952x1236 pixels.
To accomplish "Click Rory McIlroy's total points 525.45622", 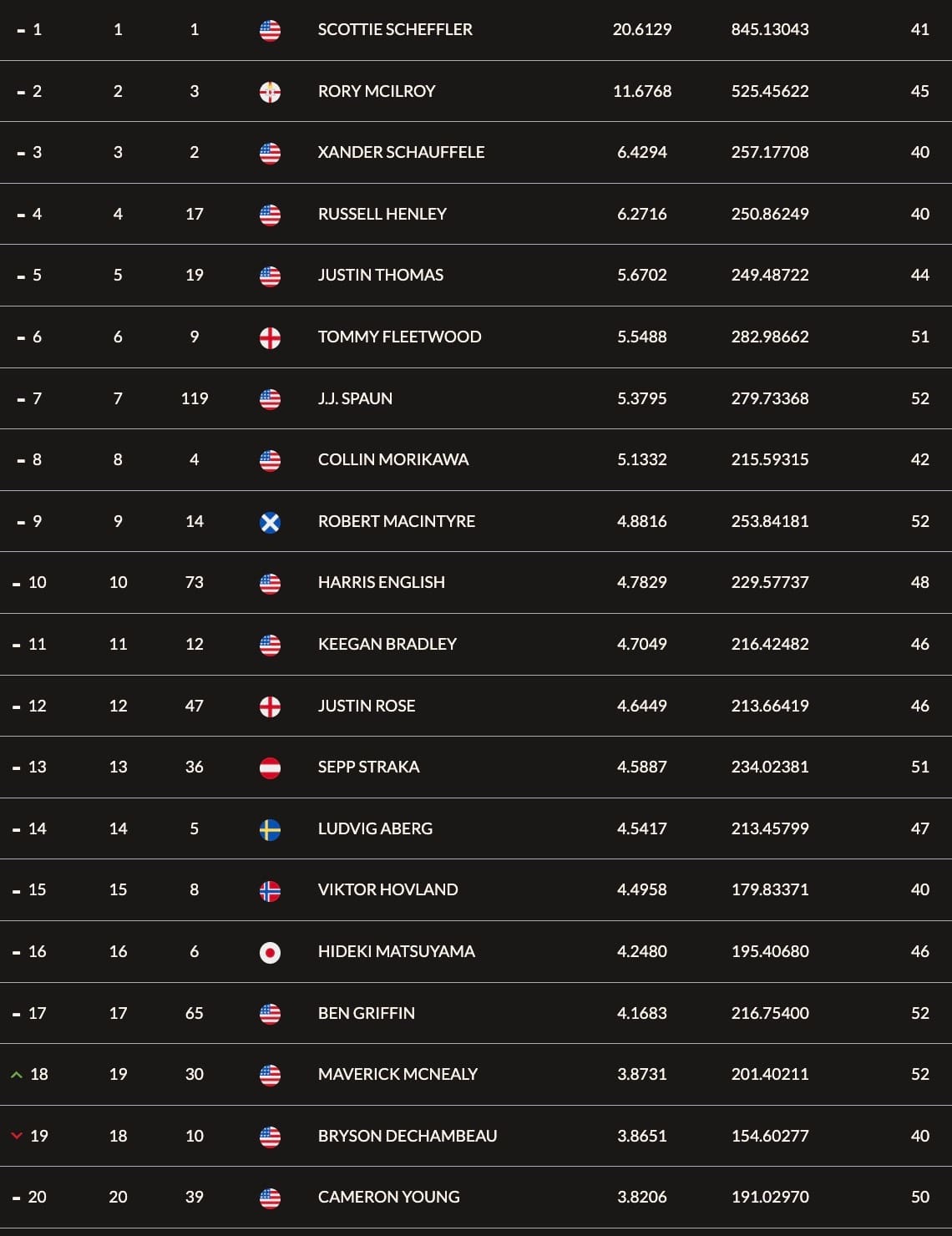I will (x=770, y=91).
